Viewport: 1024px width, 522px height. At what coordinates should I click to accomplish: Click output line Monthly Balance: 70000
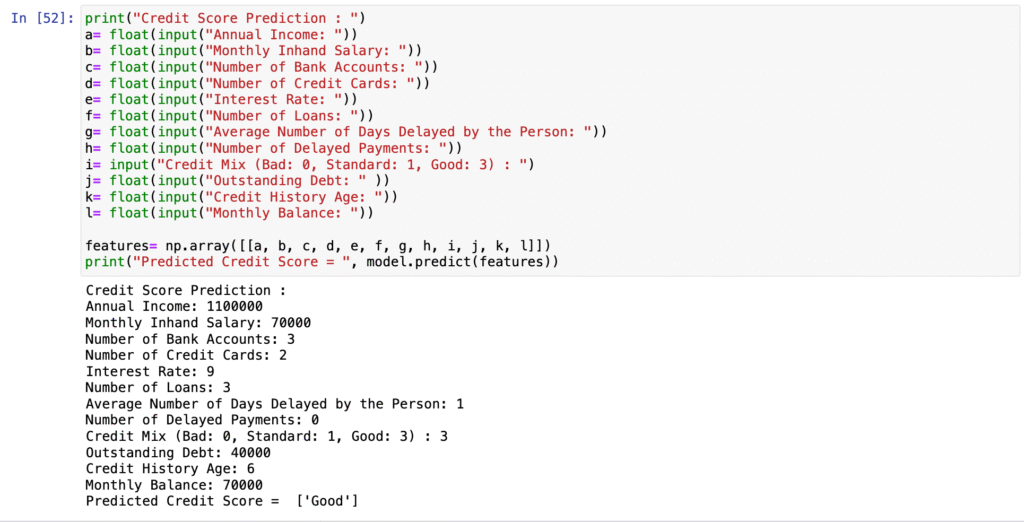174,485
